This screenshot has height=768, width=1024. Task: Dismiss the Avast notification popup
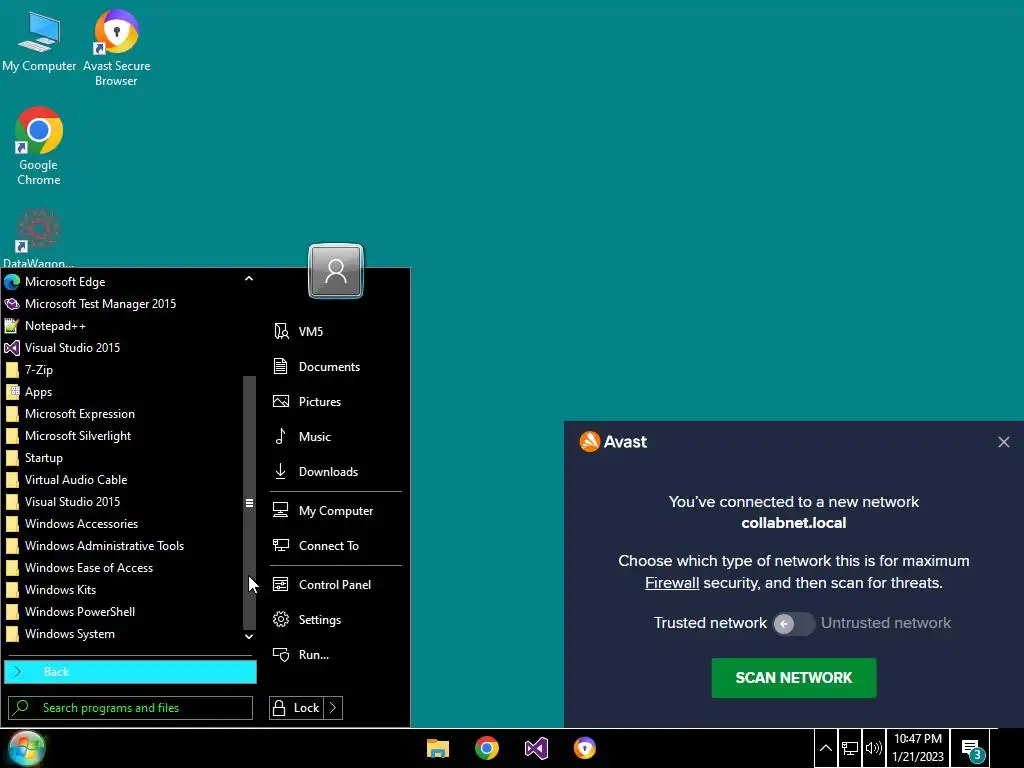[1004, 442]
